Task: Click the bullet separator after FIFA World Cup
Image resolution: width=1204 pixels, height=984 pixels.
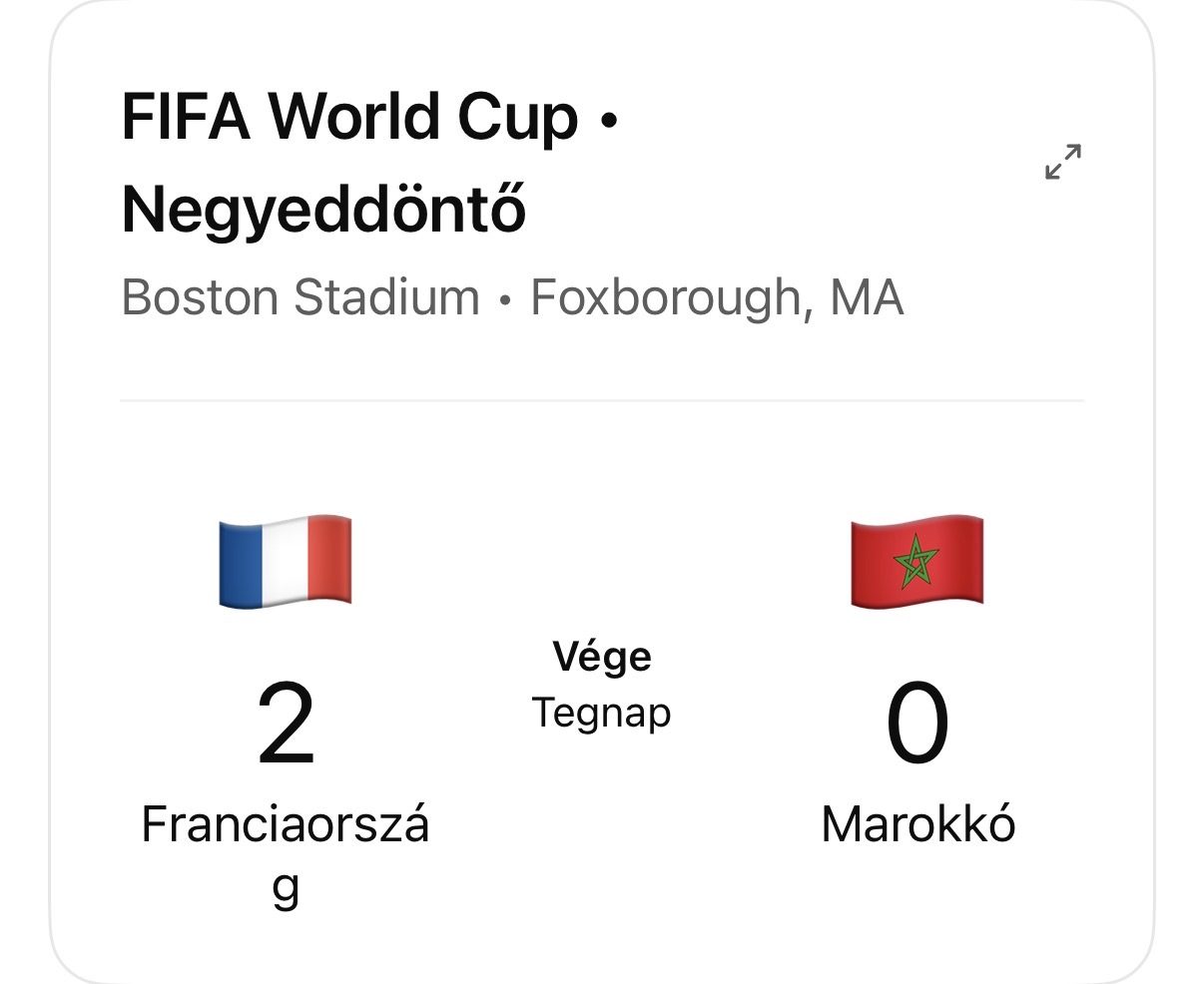Action: point(608,120)
